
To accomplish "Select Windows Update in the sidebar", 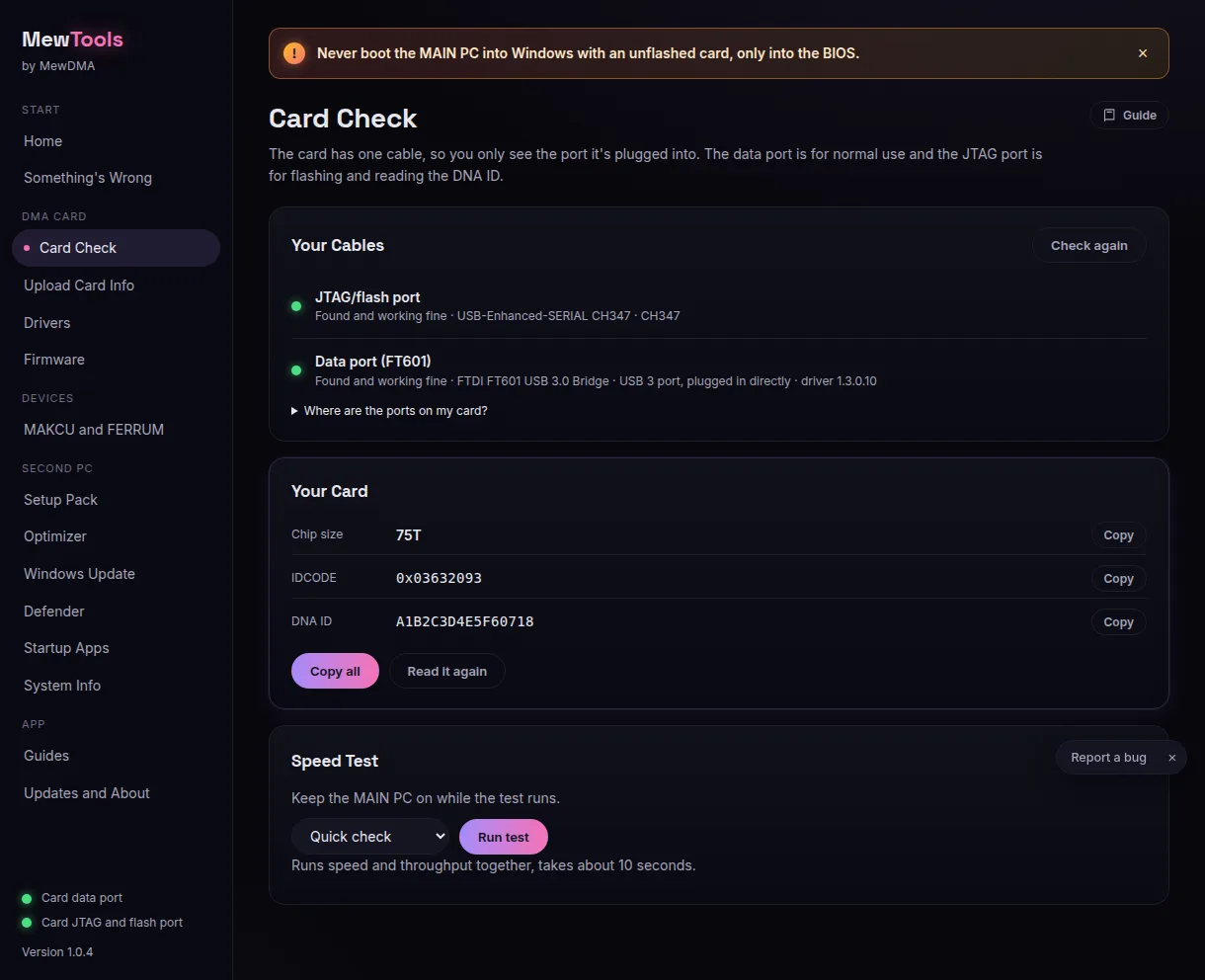I will point(116,574).
